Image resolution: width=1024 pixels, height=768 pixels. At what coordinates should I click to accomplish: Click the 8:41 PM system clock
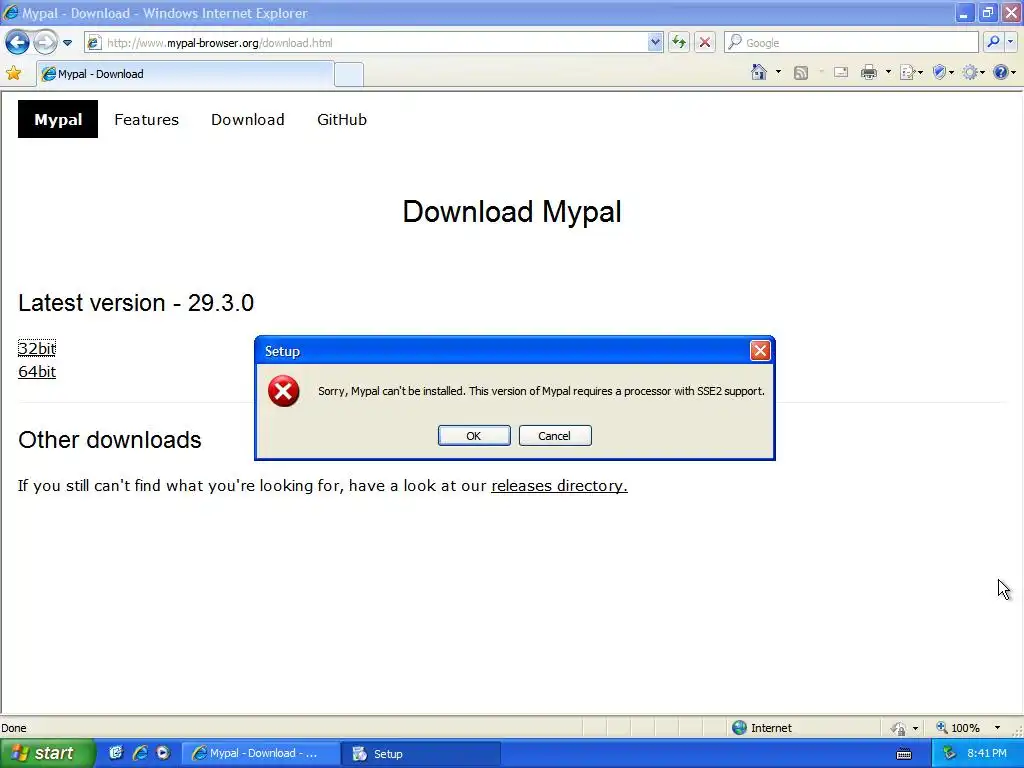(x=987, y=754)
